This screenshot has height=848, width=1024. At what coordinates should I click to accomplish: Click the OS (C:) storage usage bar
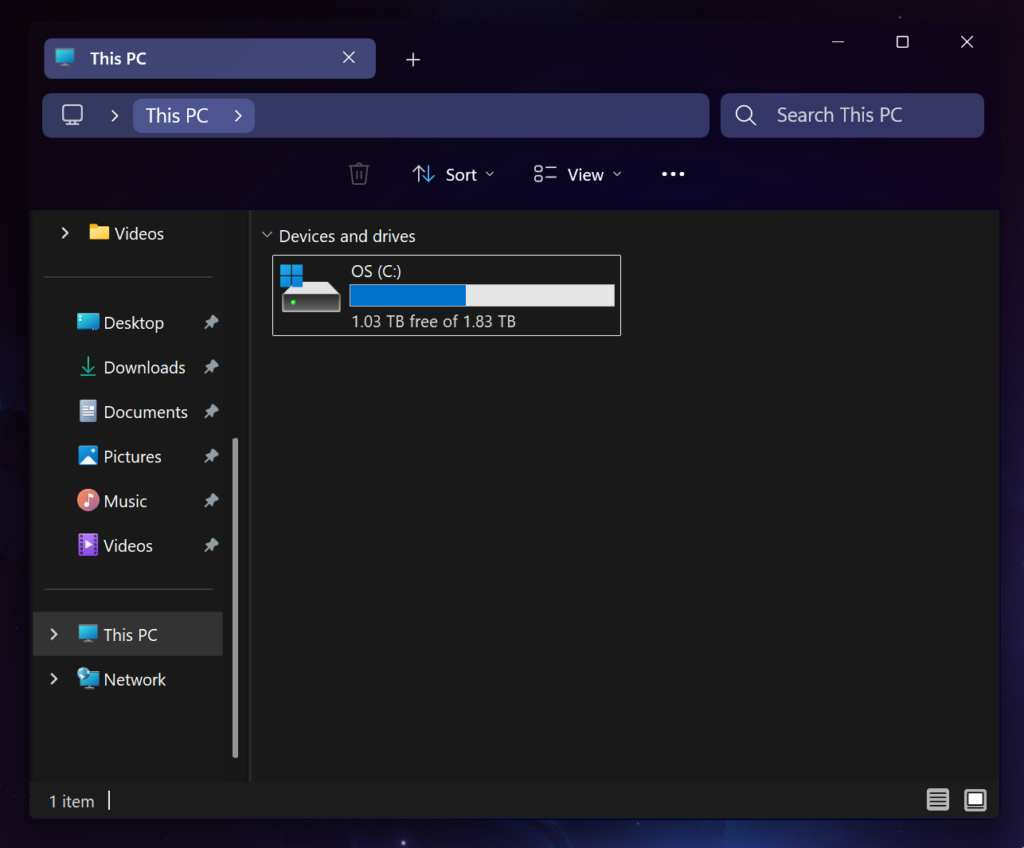[482, 295]
